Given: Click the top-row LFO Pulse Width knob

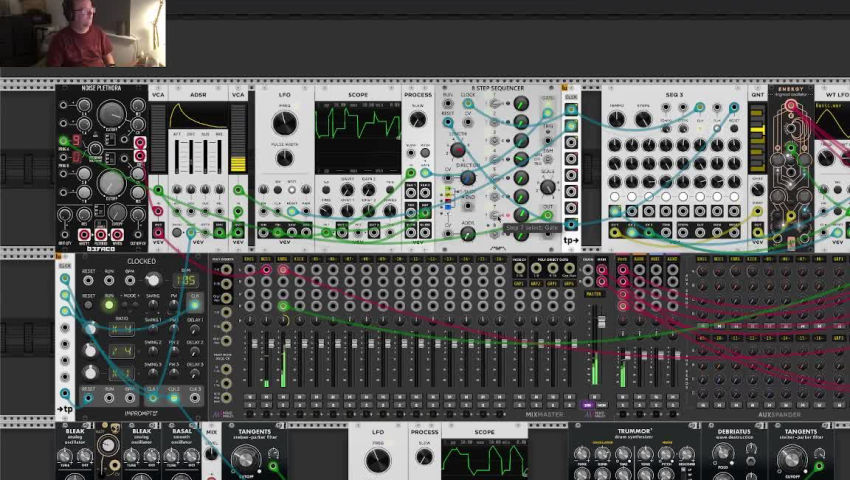Looking at the screenshot, I should click(285, 158).
